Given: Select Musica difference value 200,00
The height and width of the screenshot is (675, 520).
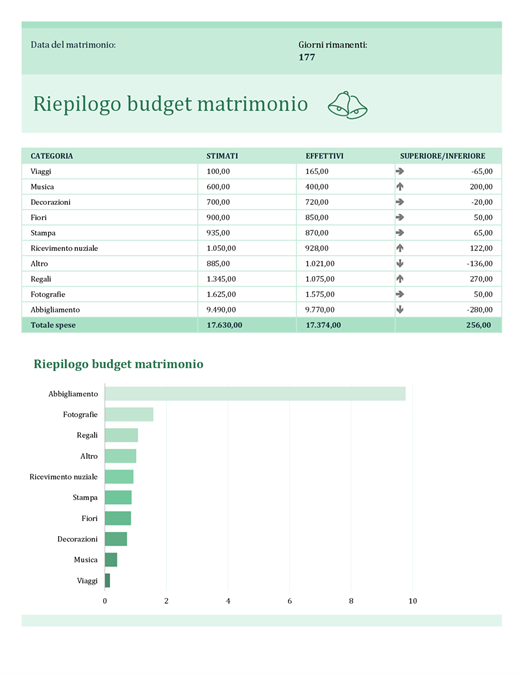Looking at the screenshot, I should click(481, 187).
